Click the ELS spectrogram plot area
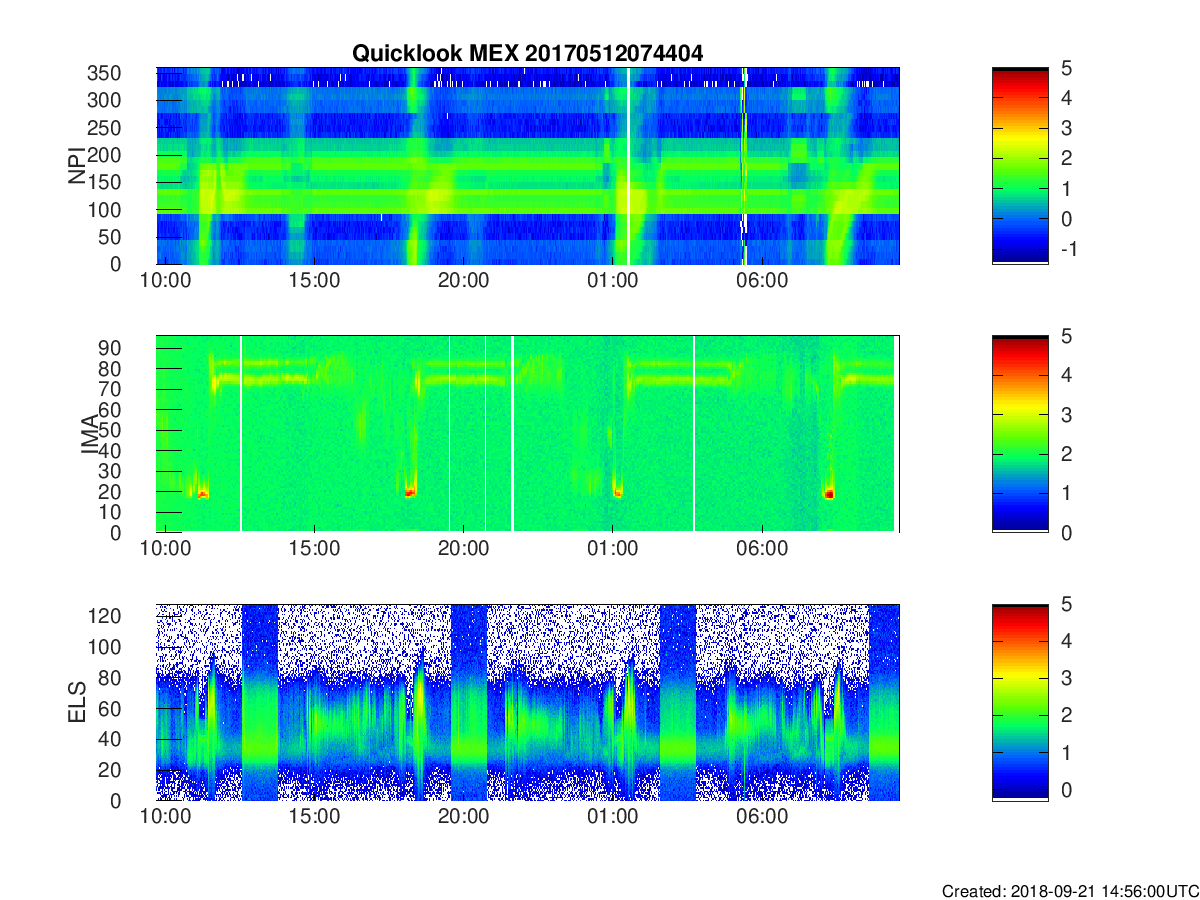The width and height of the screenshot is (1200, 900). [x=528, y=702]
